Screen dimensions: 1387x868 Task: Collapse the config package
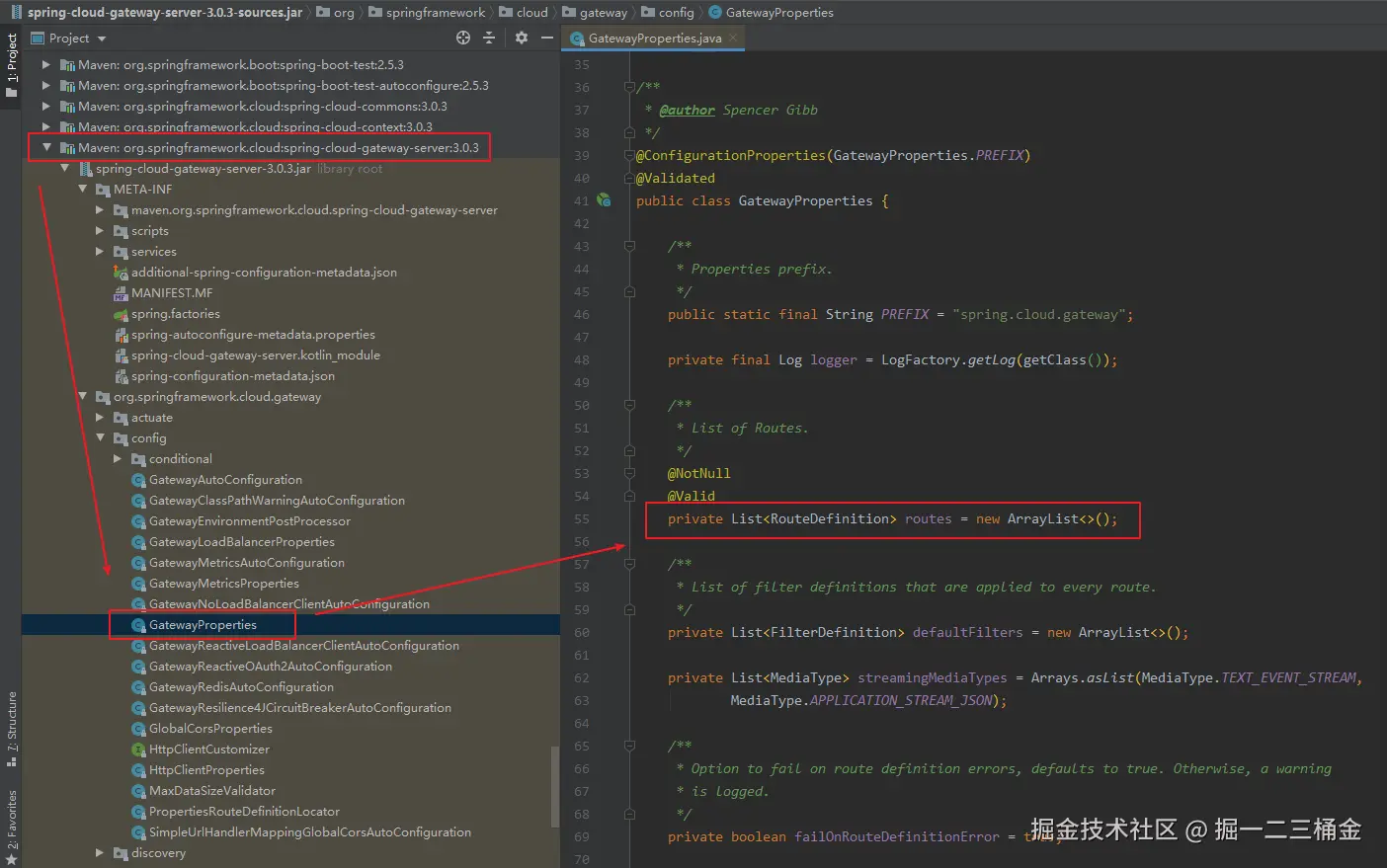click(x=100, y=437)
